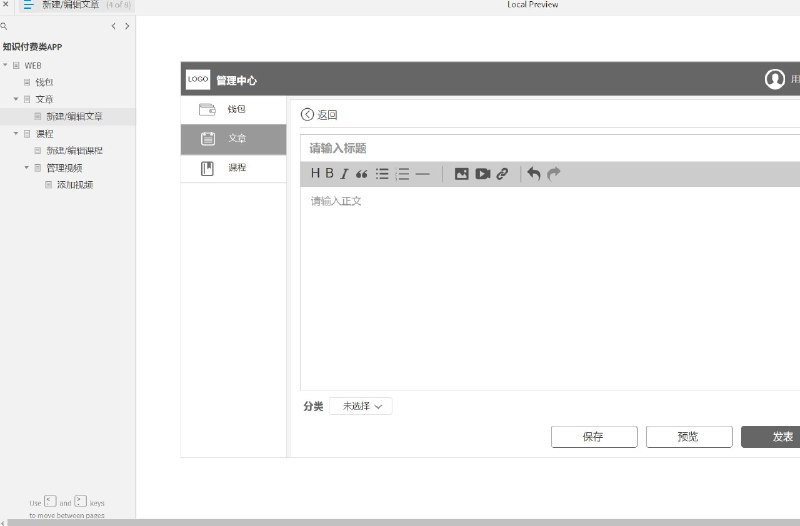Focus the 请输入正文 body text area

tap(550, 288)
